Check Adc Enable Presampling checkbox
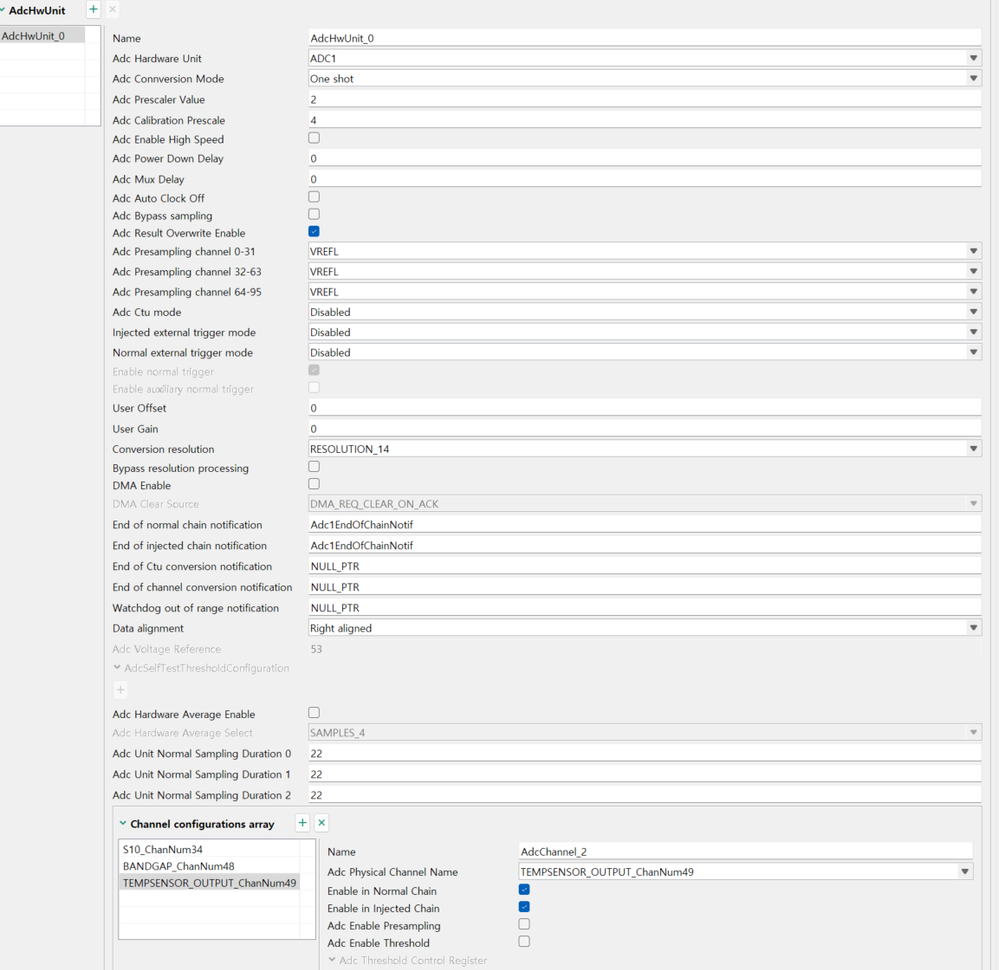 point(524,924)
